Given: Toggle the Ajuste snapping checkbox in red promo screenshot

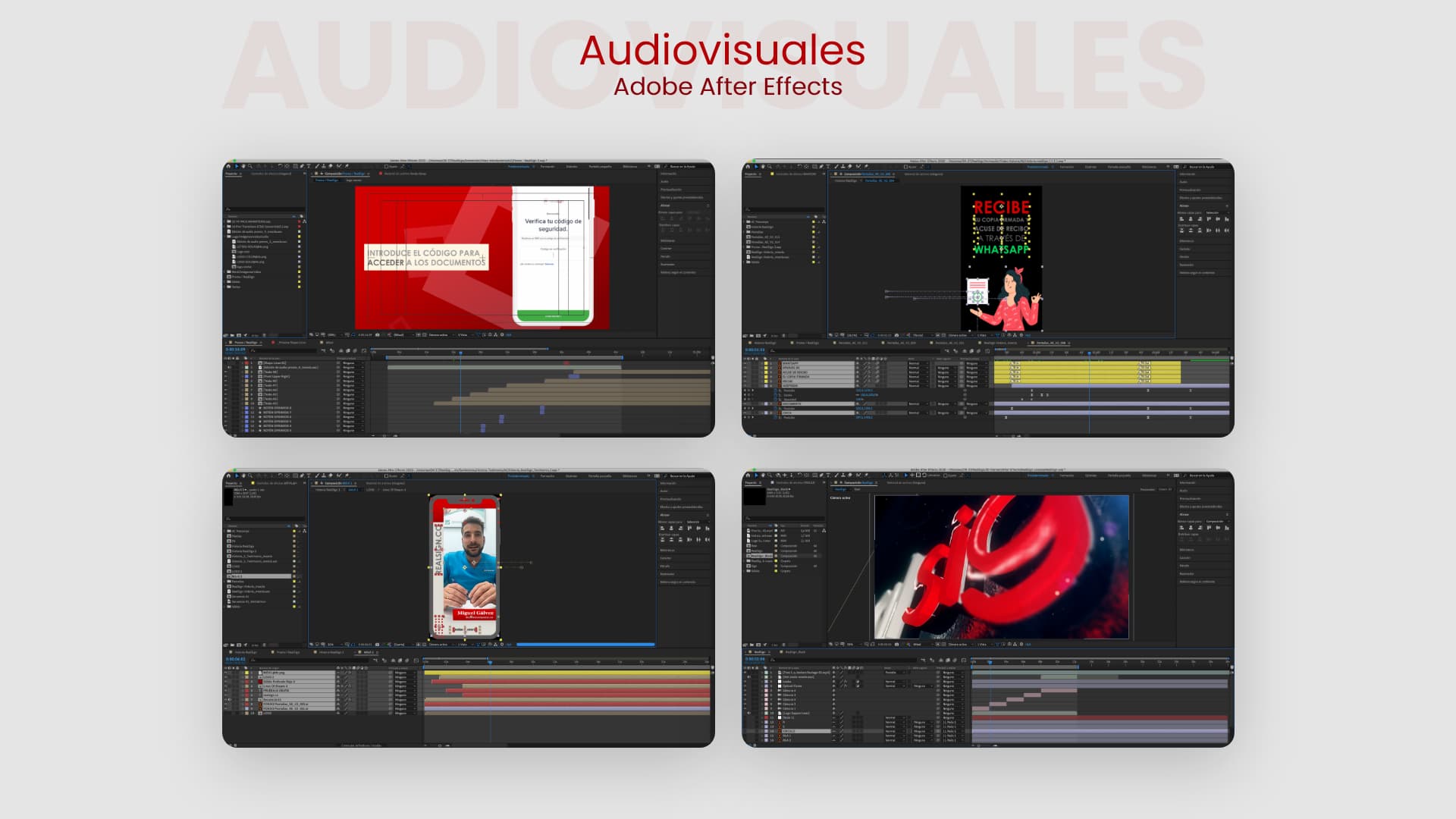Looking at the screenshot, I should pos(386,166).
